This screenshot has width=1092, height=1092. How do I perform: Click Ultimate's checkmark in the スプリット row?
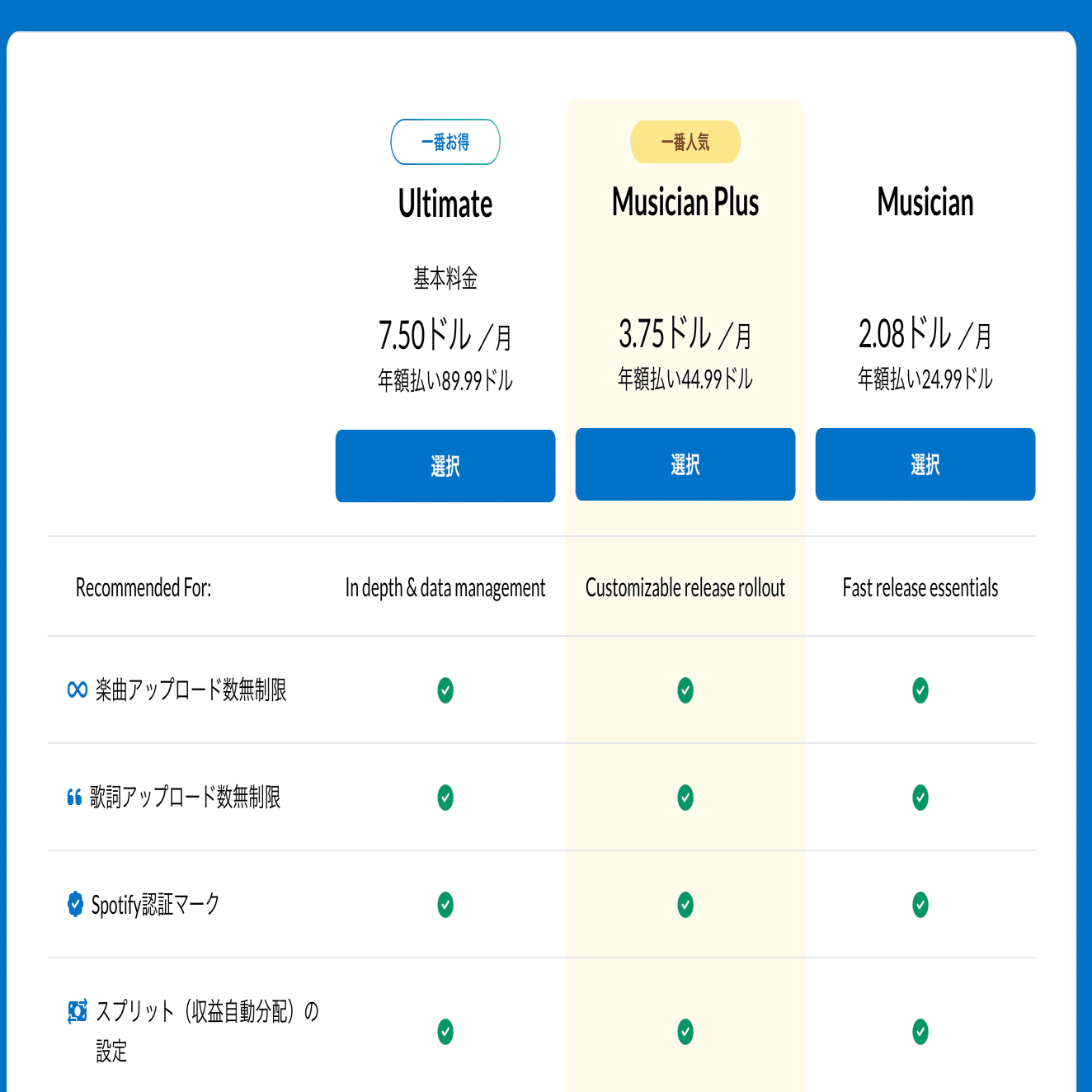pyautogui.click(x=445, y=1032)
